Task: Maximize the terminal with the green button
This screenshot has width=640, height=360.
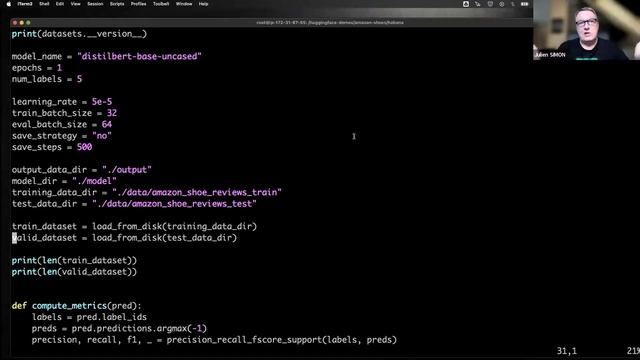Action: click(28, 23)
